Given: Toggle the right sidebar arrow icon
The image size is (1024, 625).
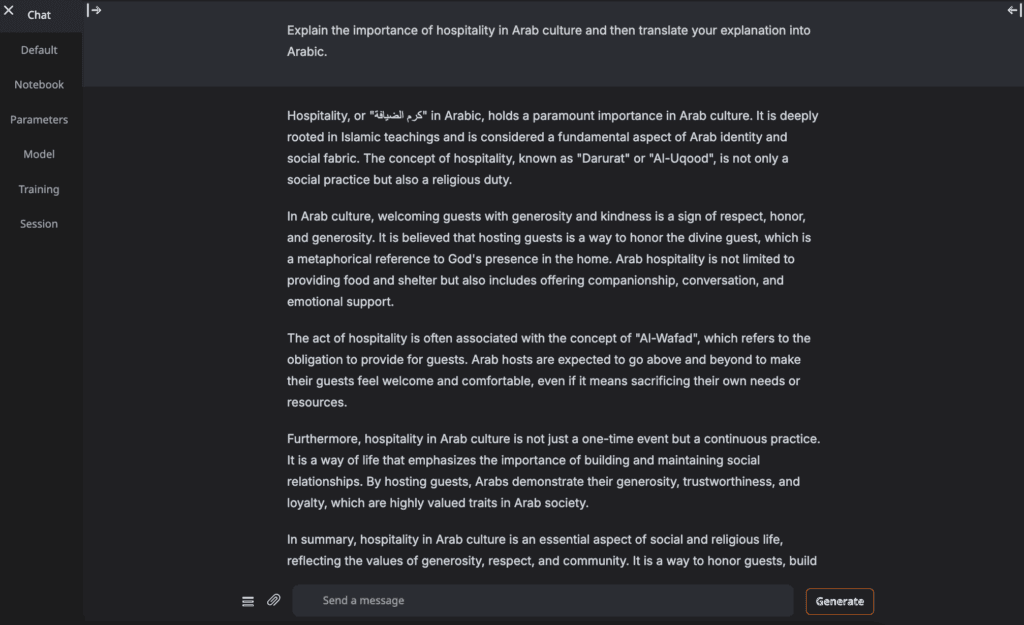Looking at the screenshot, I should [1014, 10].
